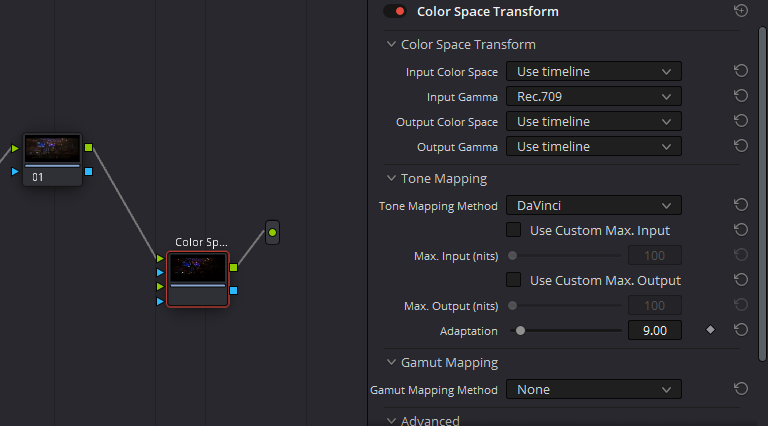This screenshot has height=426, width=768.
Task: Reset Input Color Space setting
Action: 741,71
